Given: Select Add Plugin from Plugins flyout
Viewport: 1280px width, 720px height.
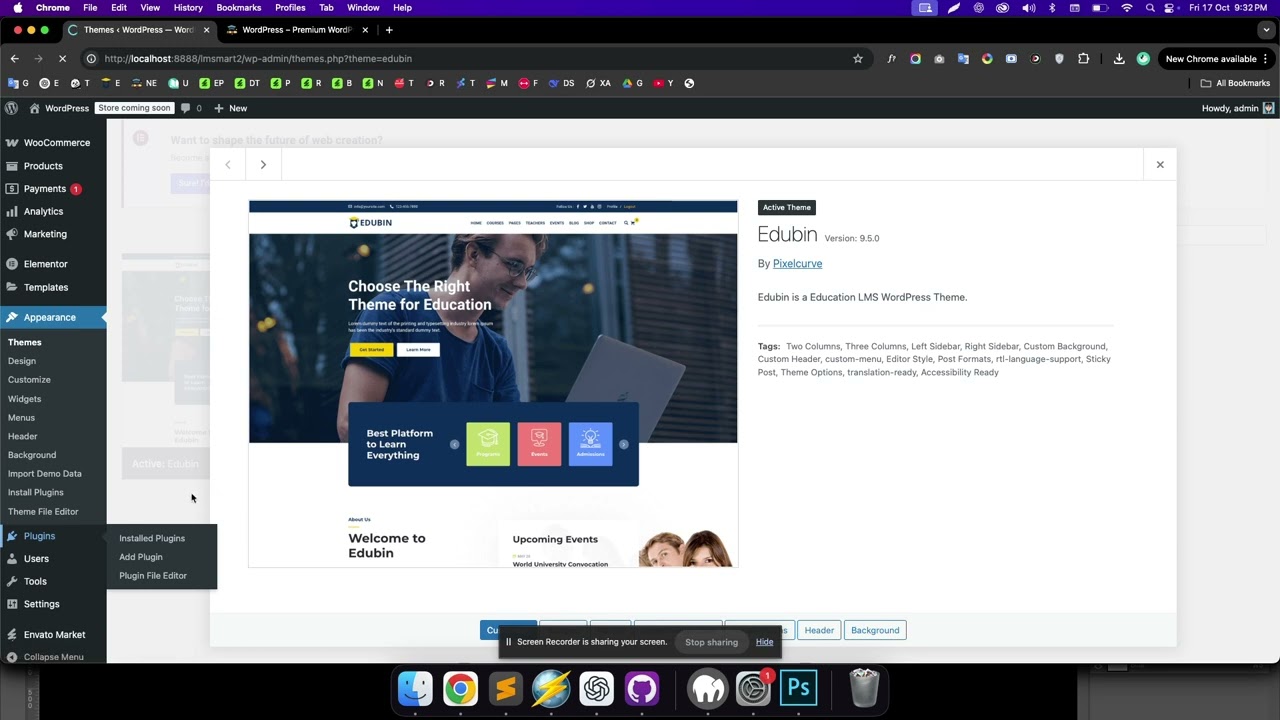Looking at the screenshot, I should pos(141,557).
